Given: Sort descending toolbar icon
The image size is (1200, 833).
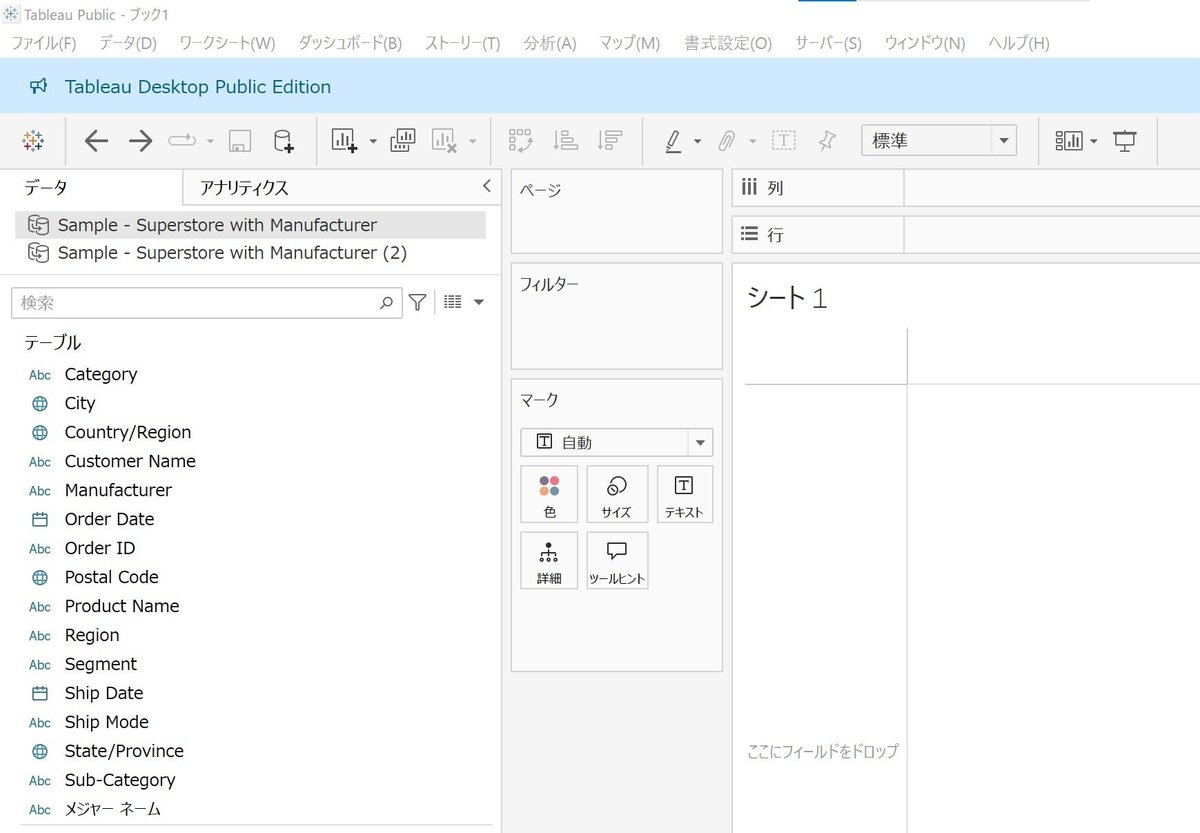Looking at the screenshot, I should click(x=609, y=141).
